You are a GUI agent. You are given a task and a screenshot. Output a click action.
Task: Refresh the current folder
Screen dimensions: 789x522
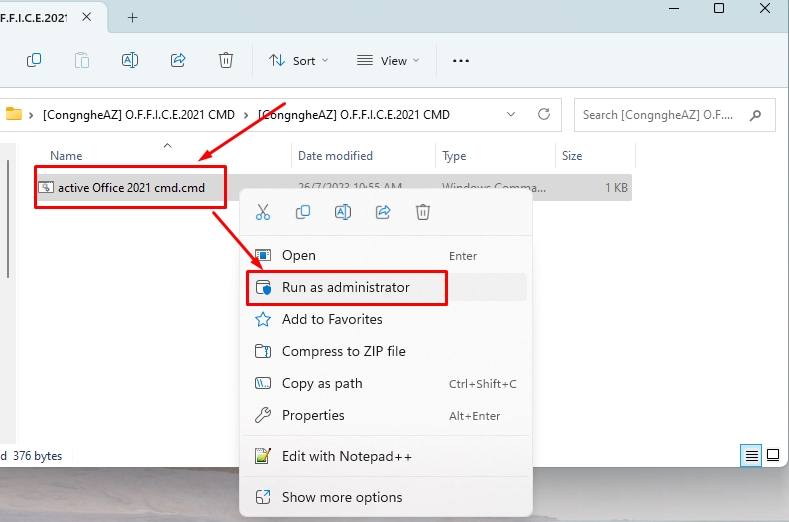(x=544, y=114)
